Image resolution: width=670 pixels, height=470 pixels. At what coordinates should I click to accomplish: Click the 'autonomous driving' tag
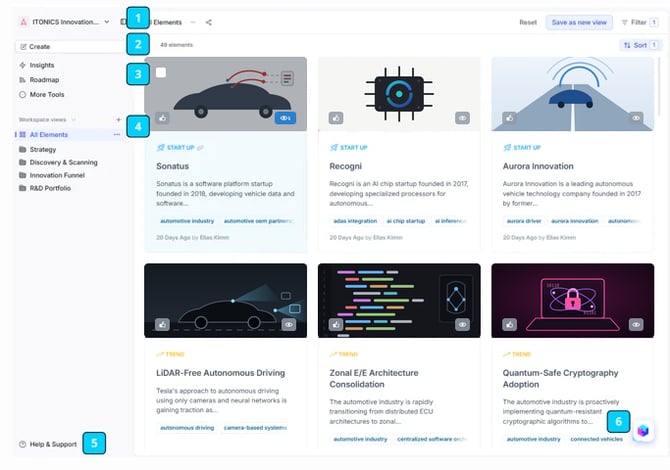tap(187, 428)
